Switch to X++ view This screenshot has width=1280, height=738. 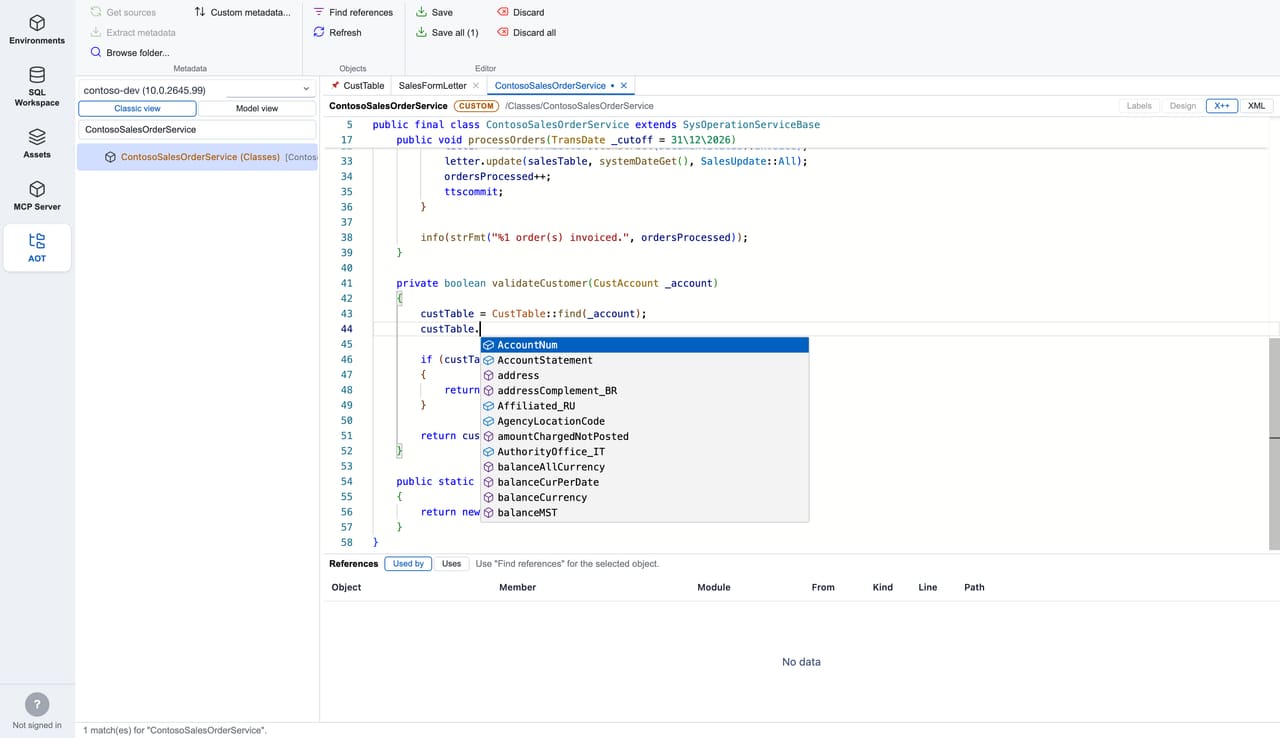pos(1222,105)
